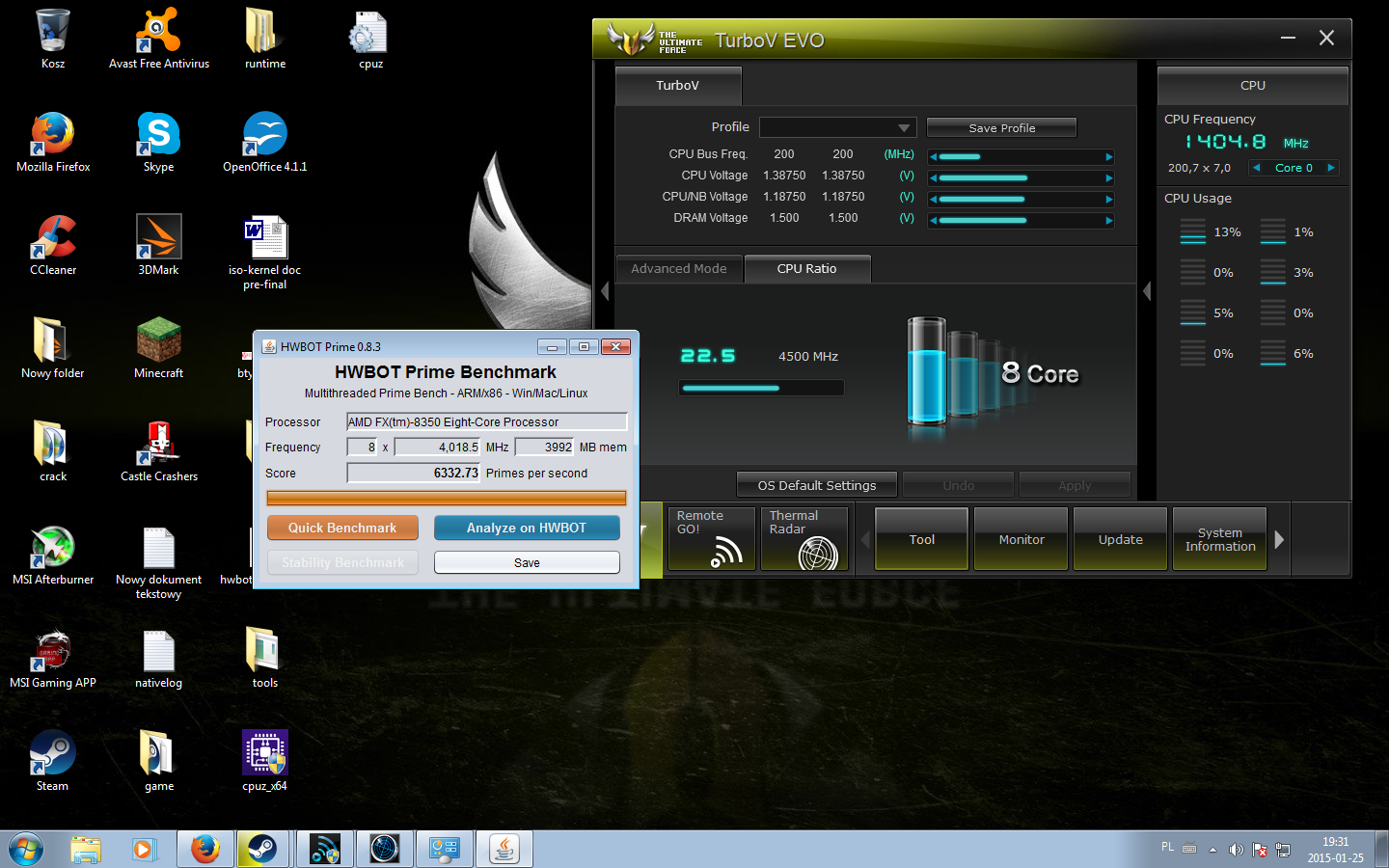The height and width of the screenshot is (868, 1389).
Task: Open the Tool menu in TurboV EVO
Action: (x=922, y=539)
